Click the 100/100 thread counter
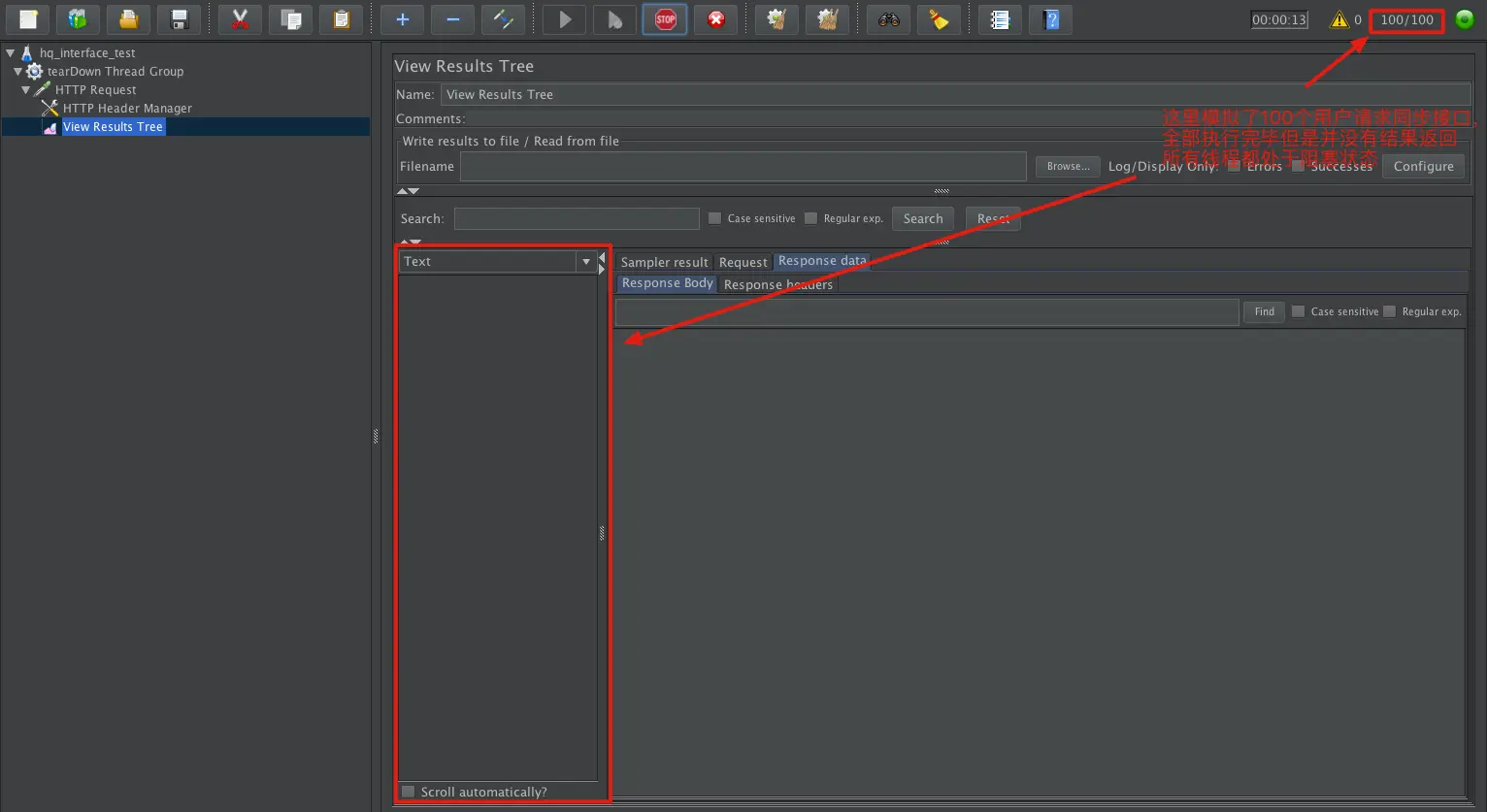The height and width of the screenshot is (812, 1487). [1406, 19]
